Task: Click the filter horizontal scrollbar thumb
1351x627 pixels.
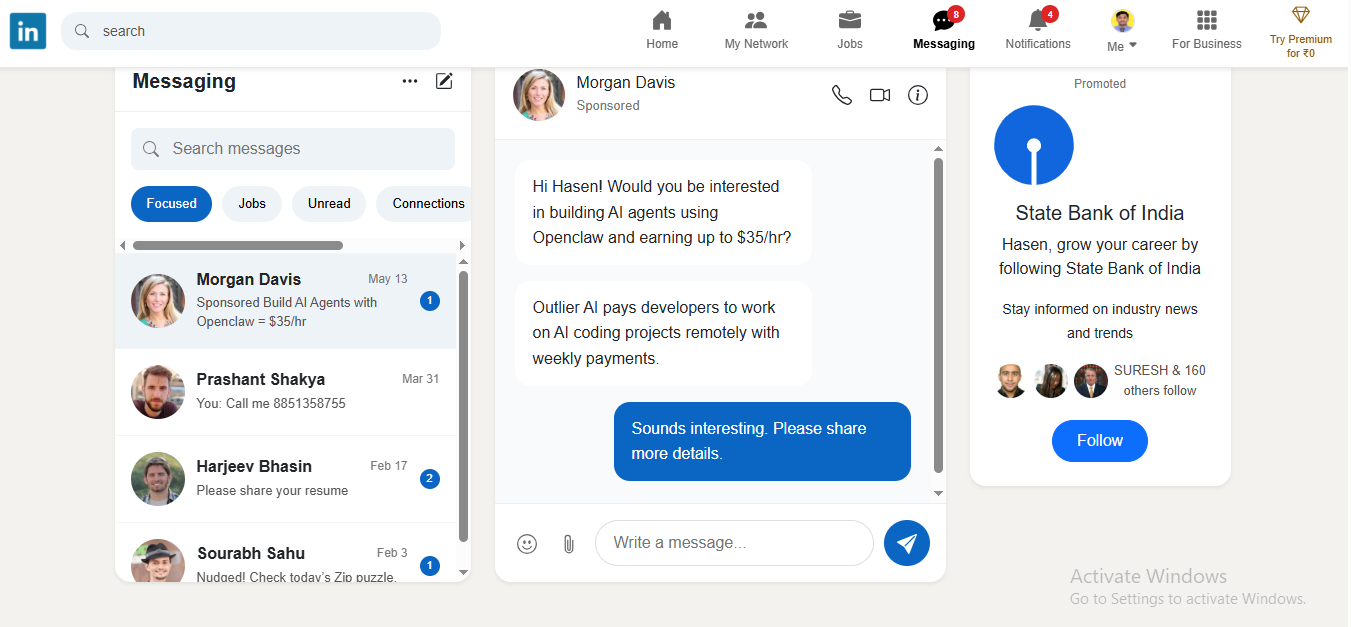Action: (x=238, y=245)
